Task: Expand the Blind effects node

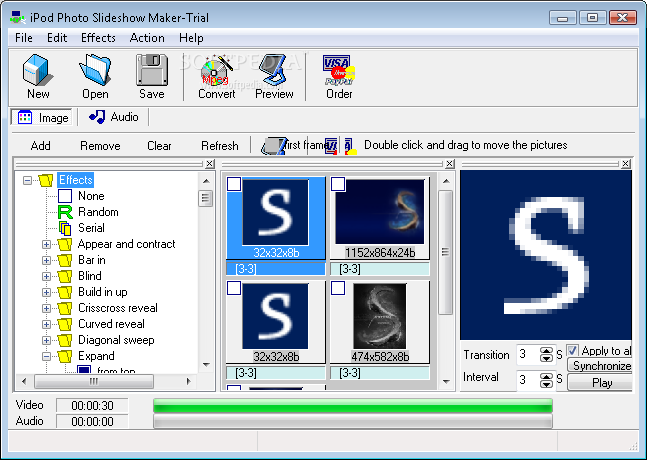Action: click(46, 276)
